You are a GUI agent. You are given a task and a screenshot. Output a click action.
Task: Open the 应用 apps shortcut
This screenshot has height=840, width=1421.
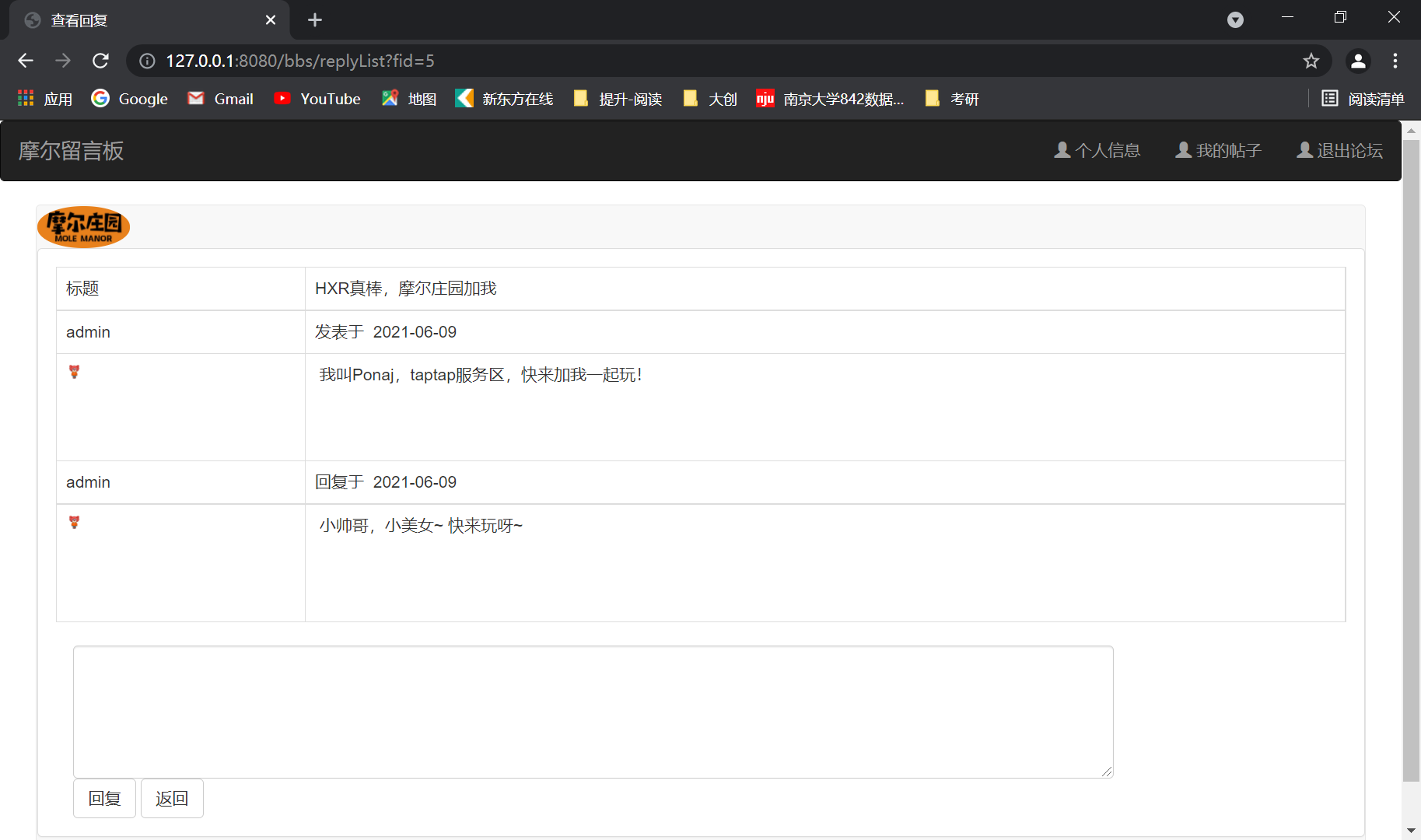[45, 99]
